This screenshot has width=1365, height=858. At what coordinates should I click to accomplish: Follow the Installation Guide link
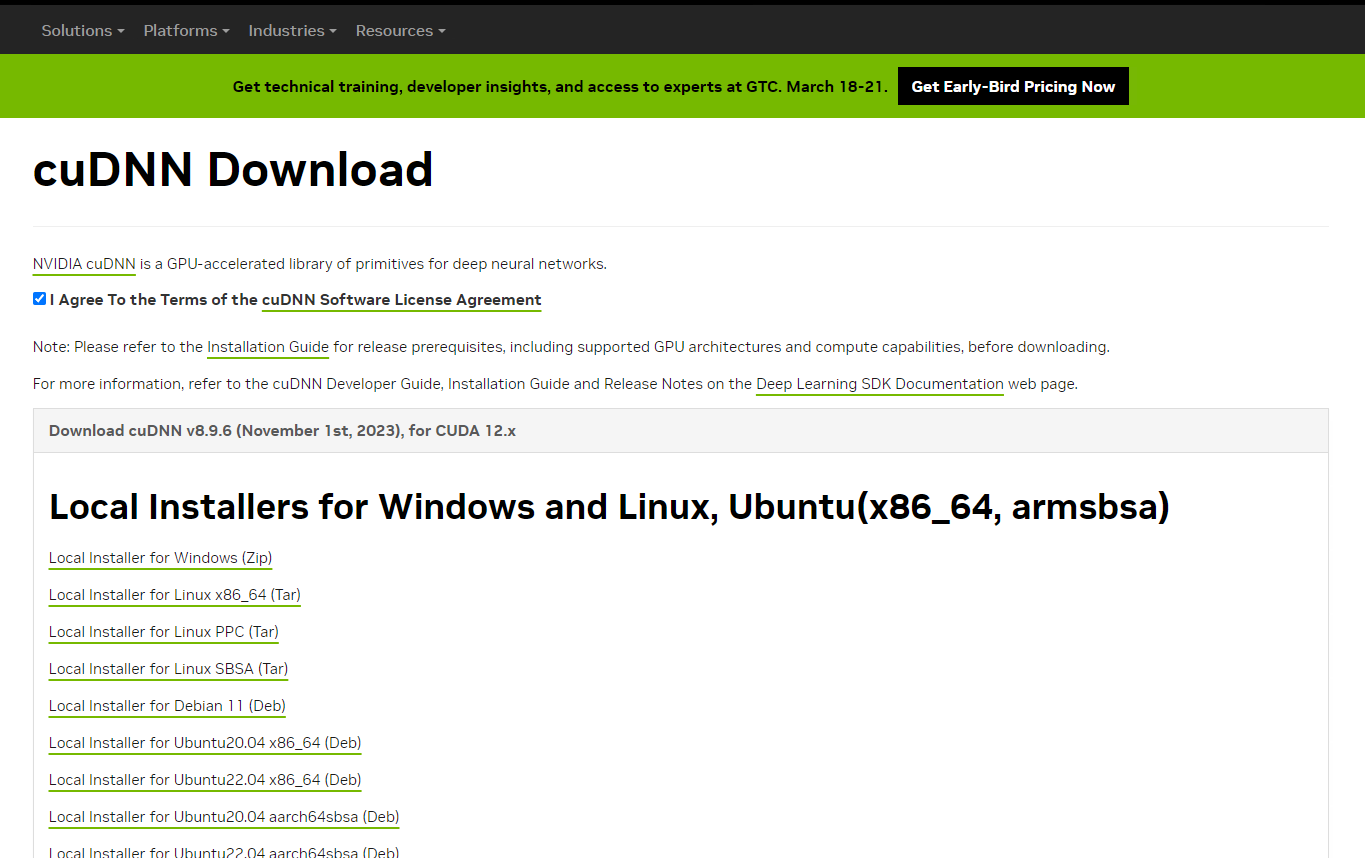point(268,347)
